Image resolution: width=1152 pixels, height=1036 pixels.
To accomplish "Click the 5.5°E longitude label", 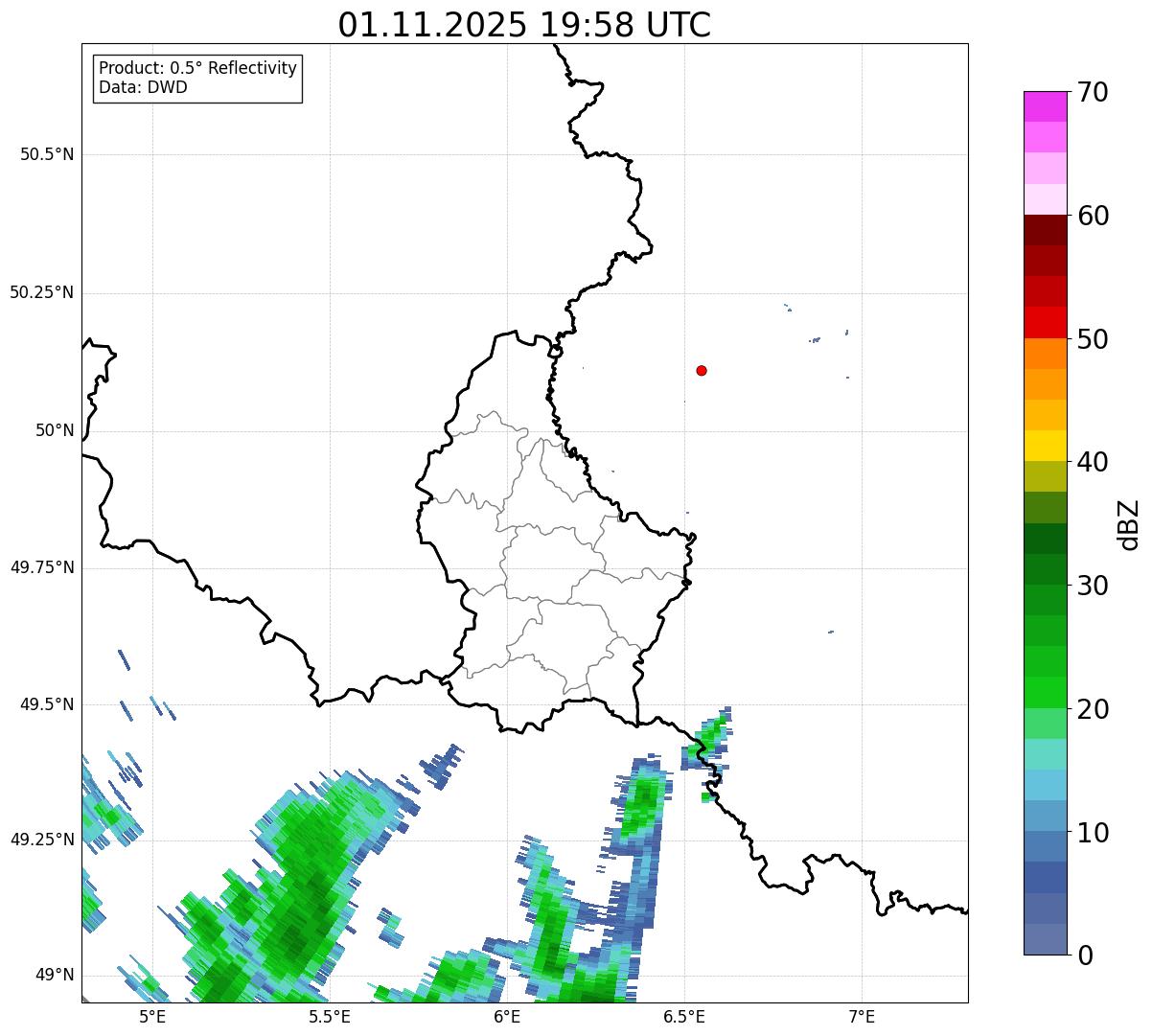I will (330, 1017).
